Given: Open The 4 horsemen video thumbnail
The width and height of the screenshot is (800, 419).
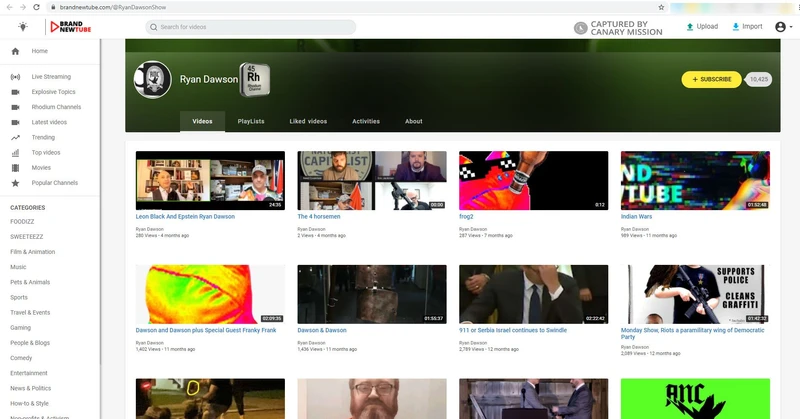Looking at the screenshot, I should [372, 180].
